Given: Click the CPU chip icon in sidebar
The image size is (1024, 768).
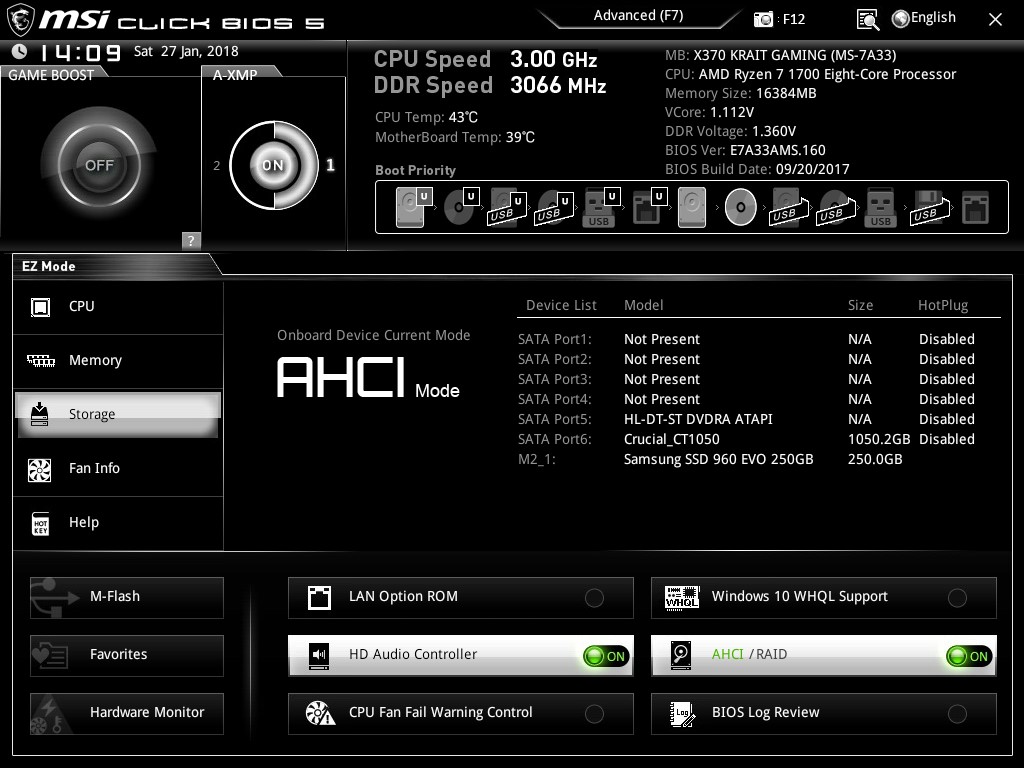Looking at the screenshot, I should click(x=40, y=307).
